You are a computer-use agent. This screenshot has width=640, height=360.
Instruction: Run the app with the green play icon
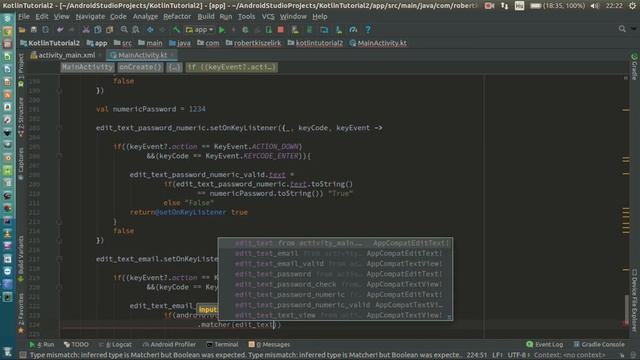[x=222, y=30]
